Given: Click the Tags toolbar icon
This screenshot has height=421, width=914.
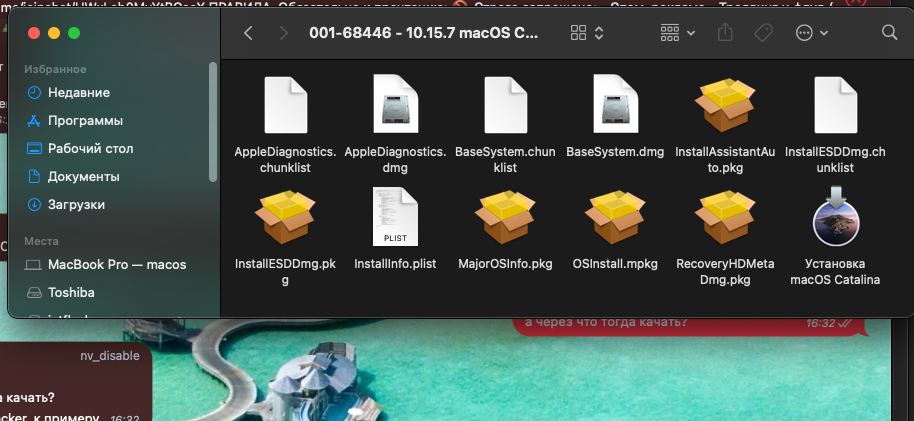Looking at the screenshot, I should [763, 33].
